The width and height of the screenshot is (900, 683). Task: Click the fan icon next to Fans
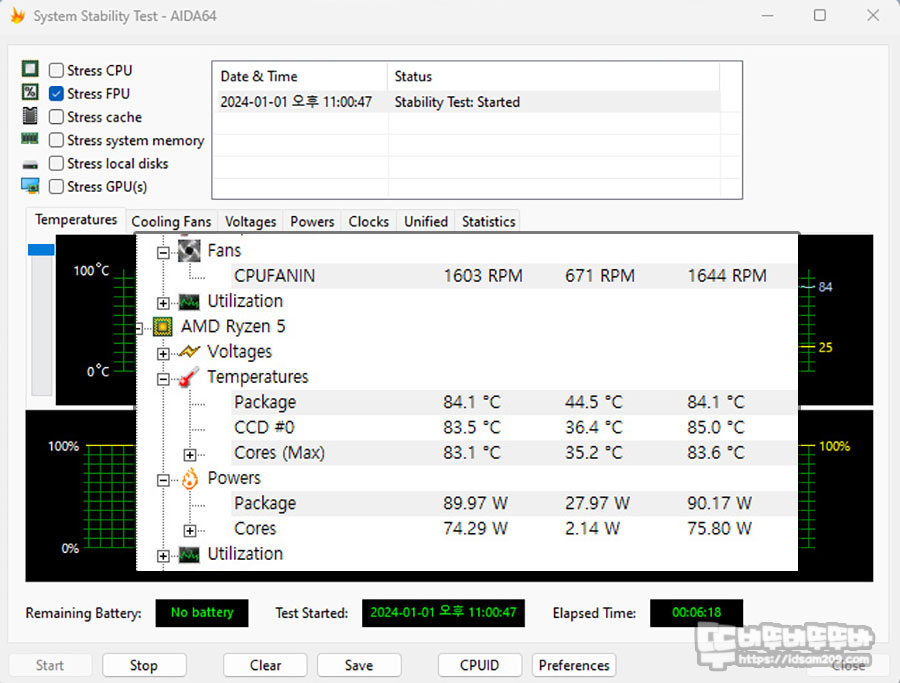[x=189, y=251]
